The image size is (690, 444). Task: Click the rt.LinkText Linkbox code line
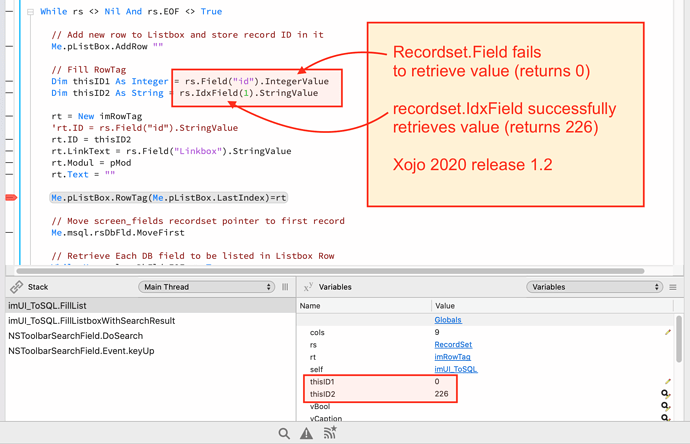(171, 151)
